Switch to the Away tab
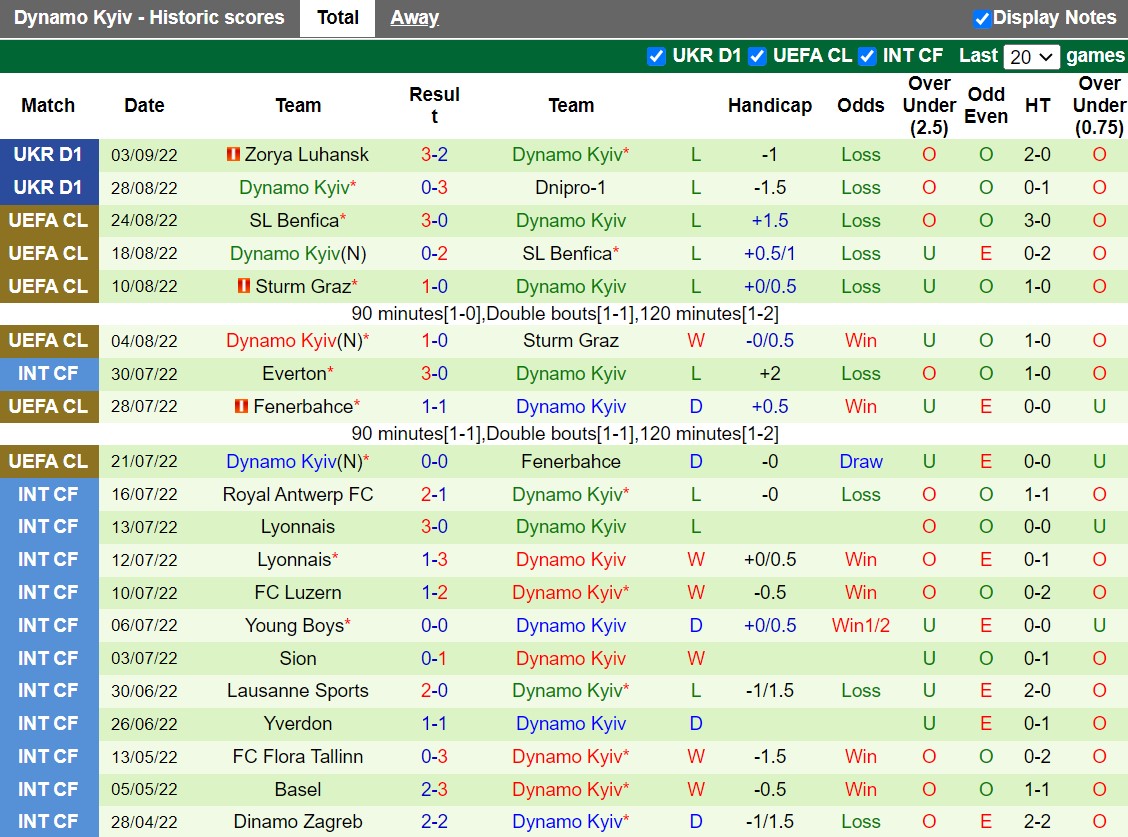Viewport: 1128px width, 837px height. click(x=414, y=18)
